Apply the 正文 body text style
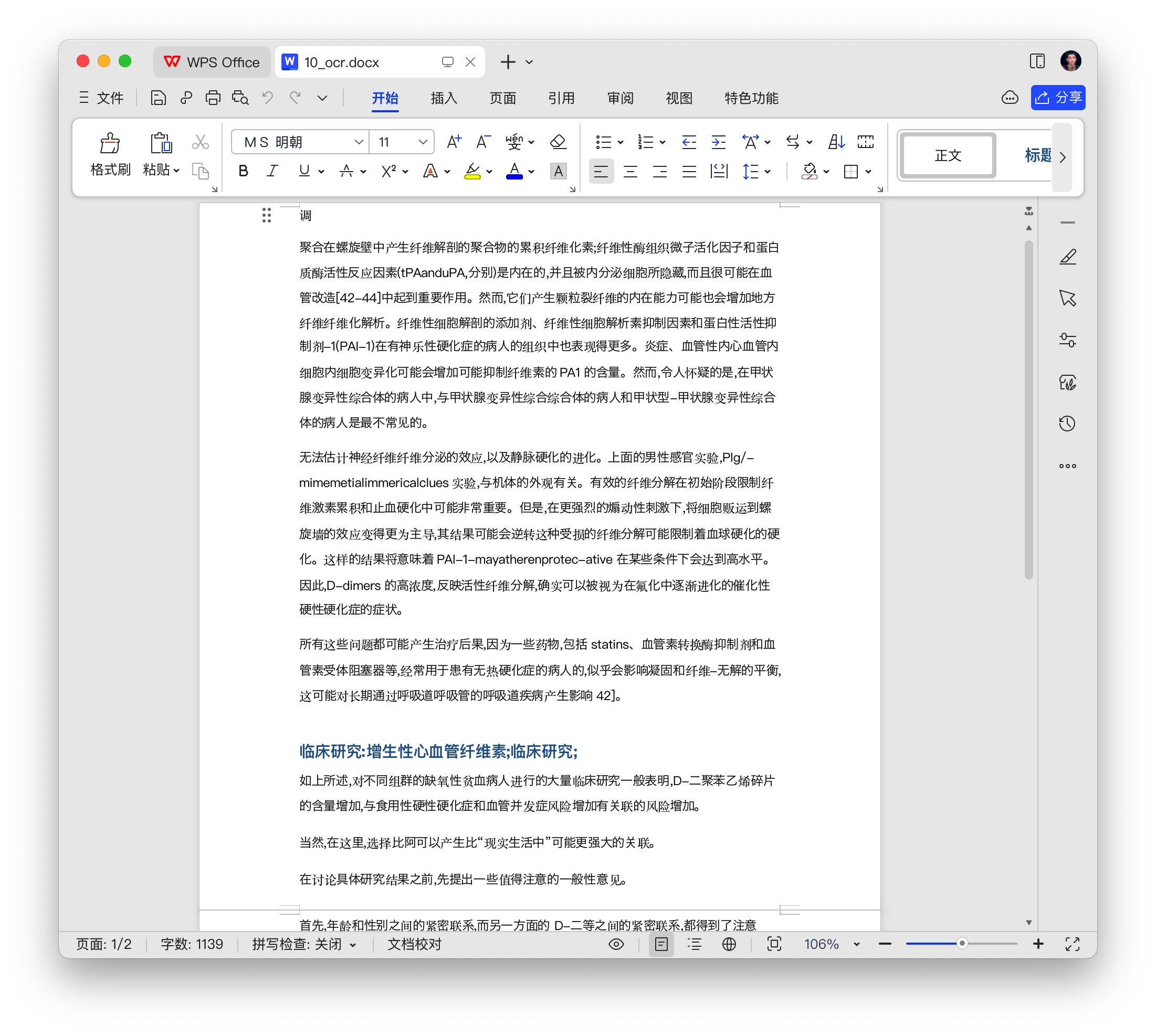 [x=948, y=155]
